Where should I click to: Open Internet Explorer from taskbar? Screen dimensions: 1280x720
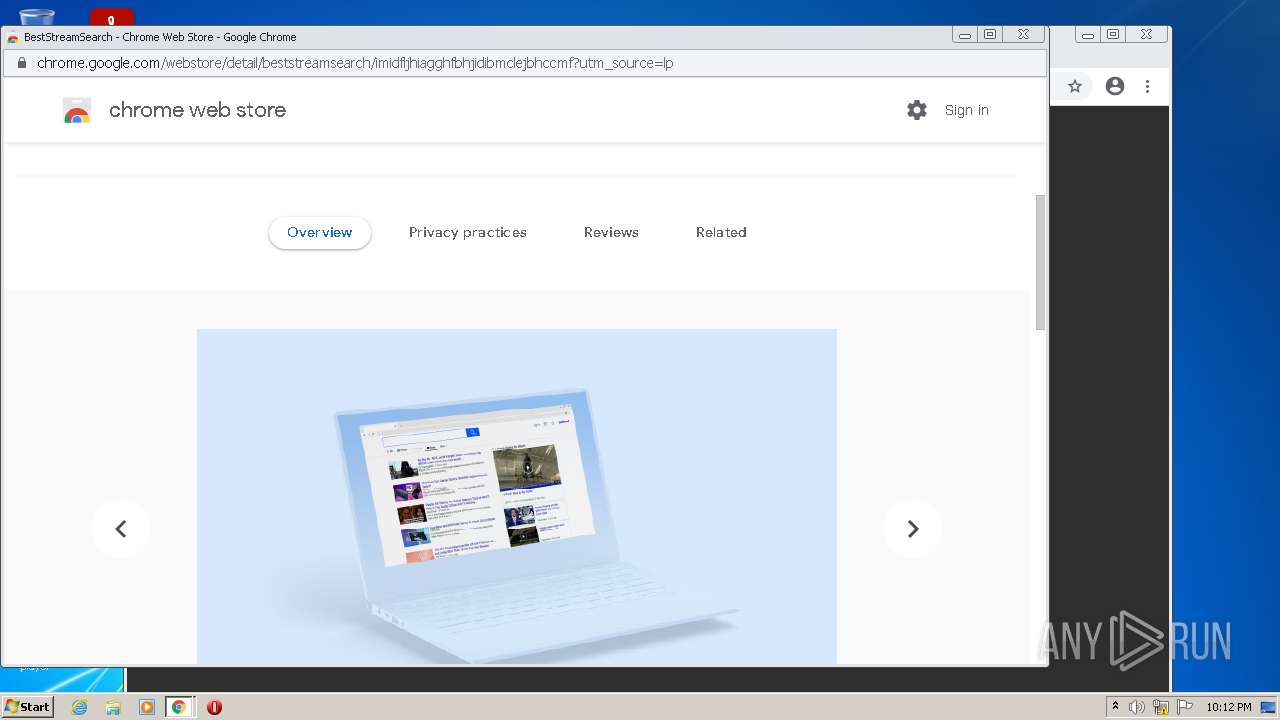click(x=79, y=707)
